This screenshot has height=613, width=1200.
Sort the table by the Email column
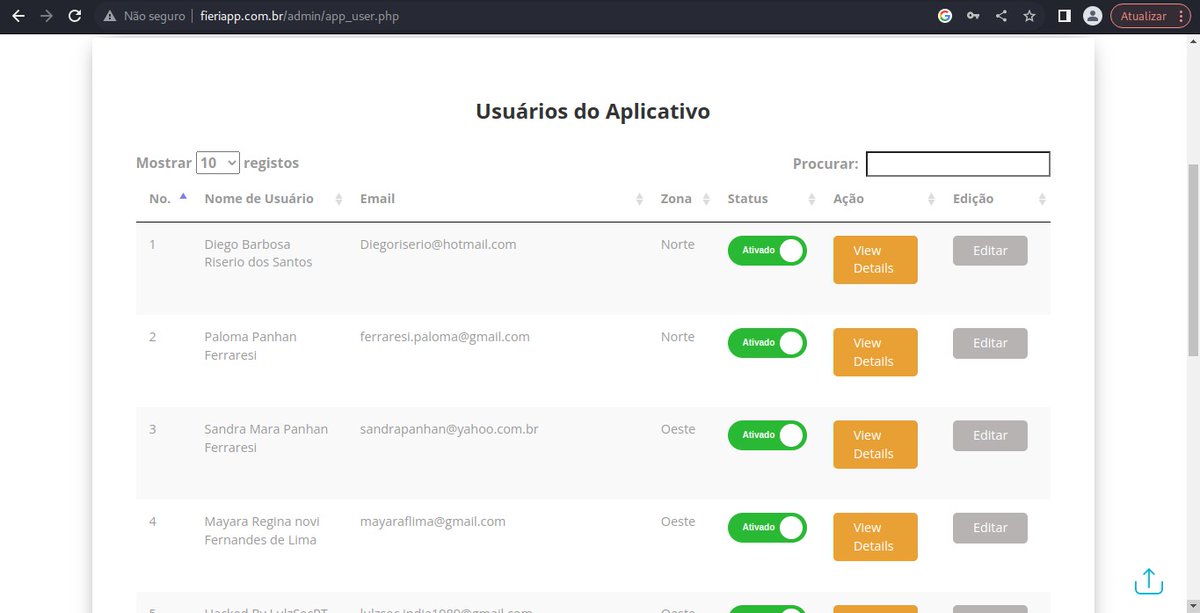500,199
